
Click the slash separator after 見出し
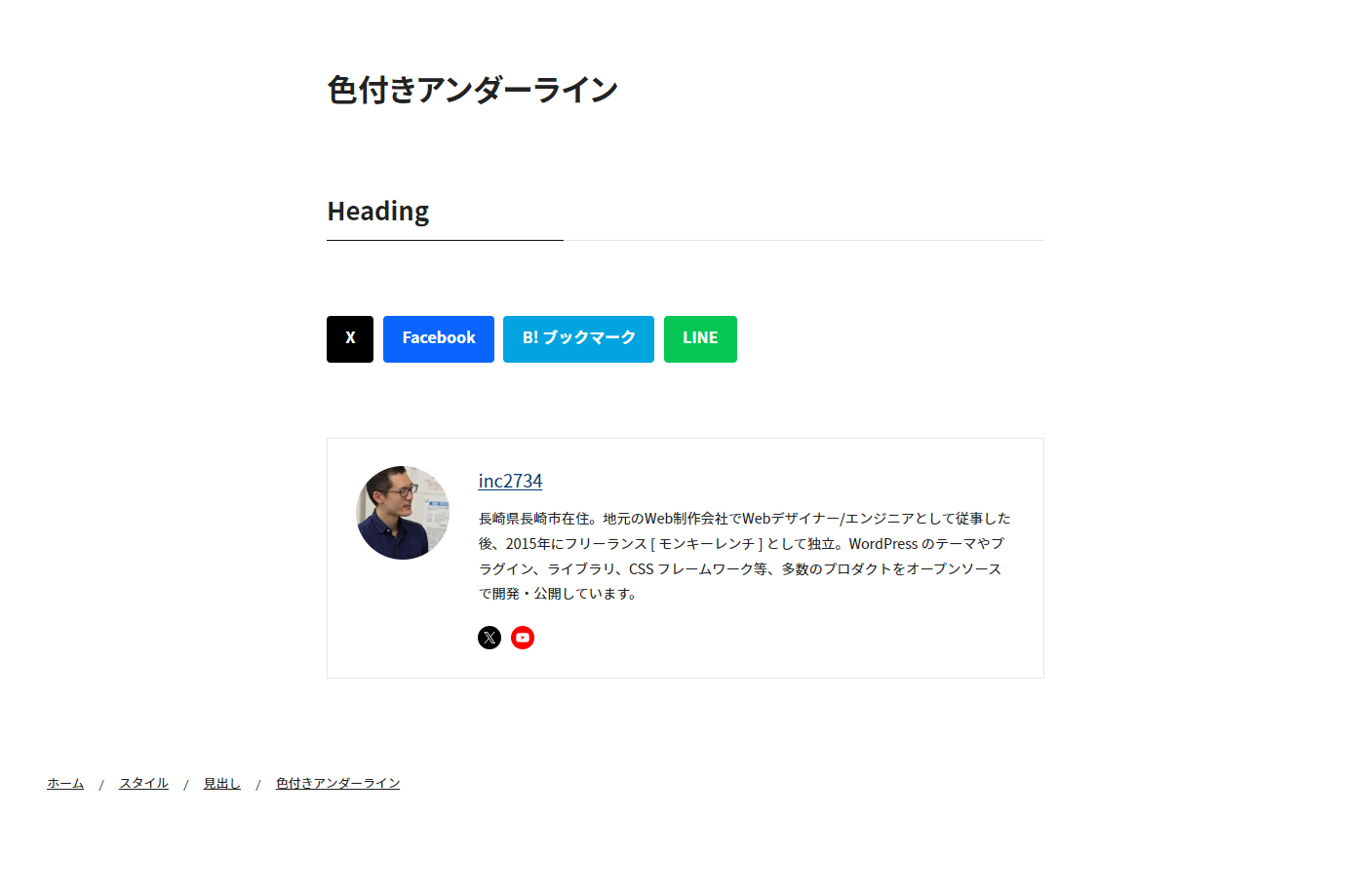[258, 784]
